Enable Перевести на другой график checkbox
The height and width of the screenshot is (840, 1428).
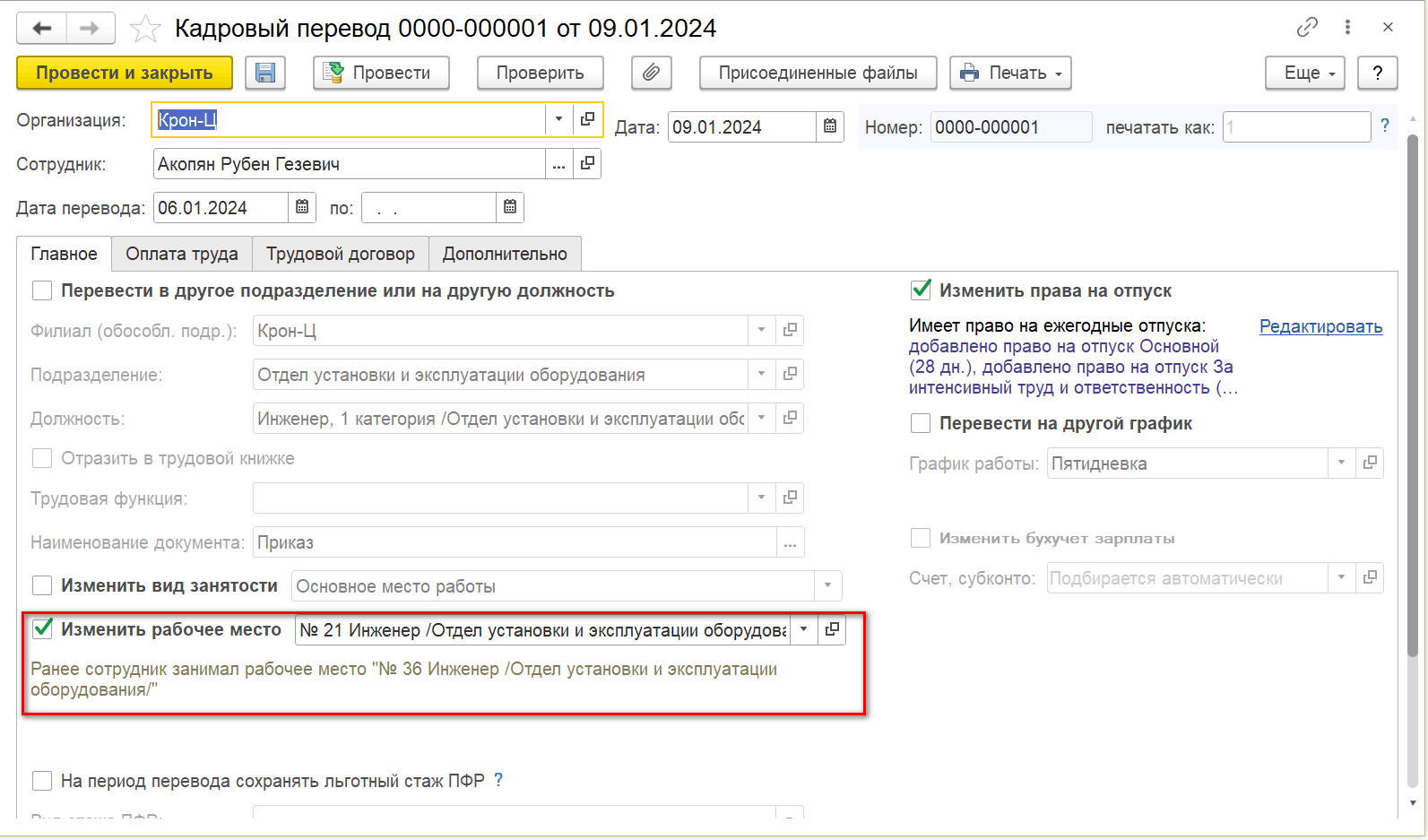(x=921, y=423)
